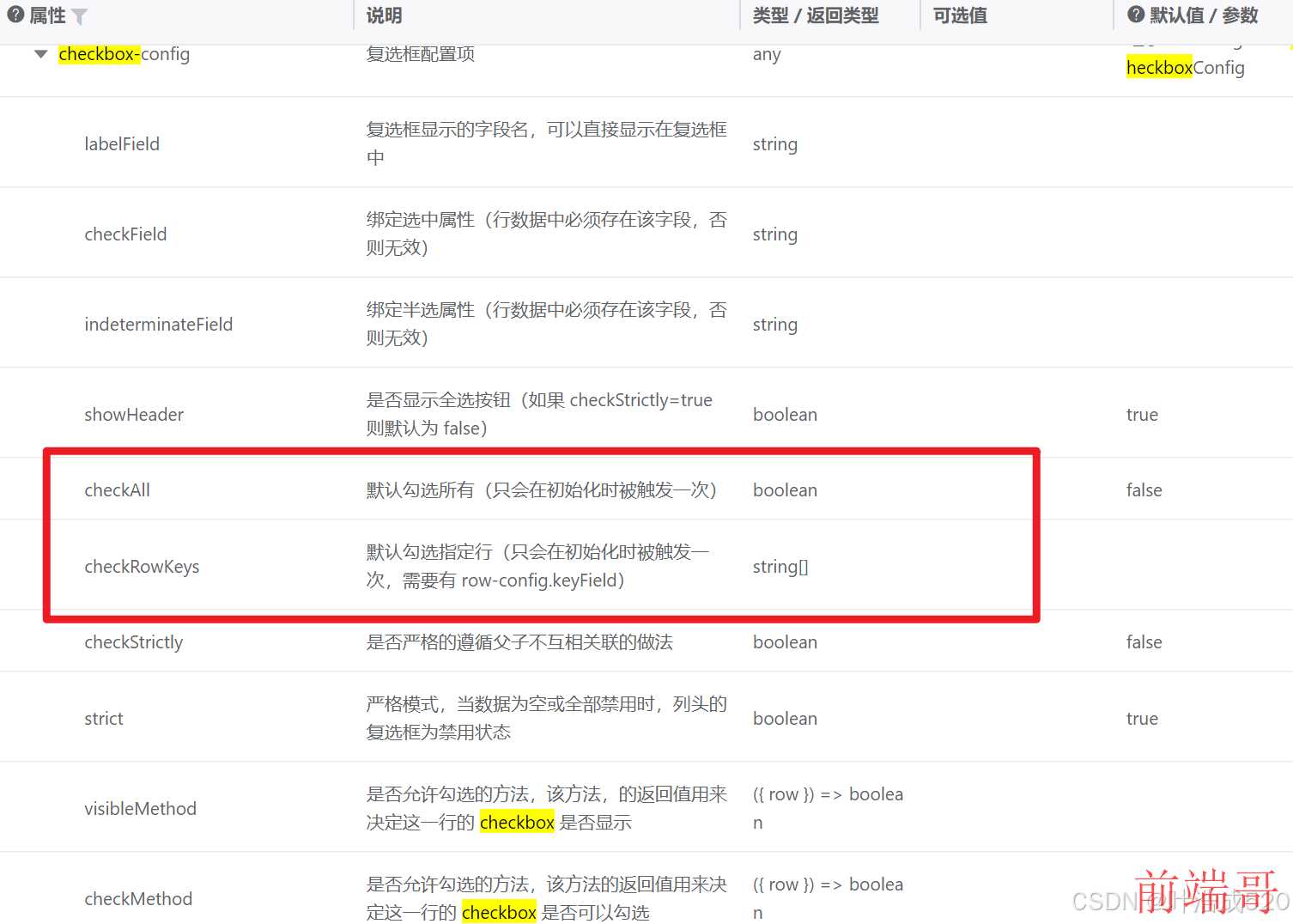Select the indeterminateField property row
Screen dimensions: 1293x924
[x=646, y=323]
